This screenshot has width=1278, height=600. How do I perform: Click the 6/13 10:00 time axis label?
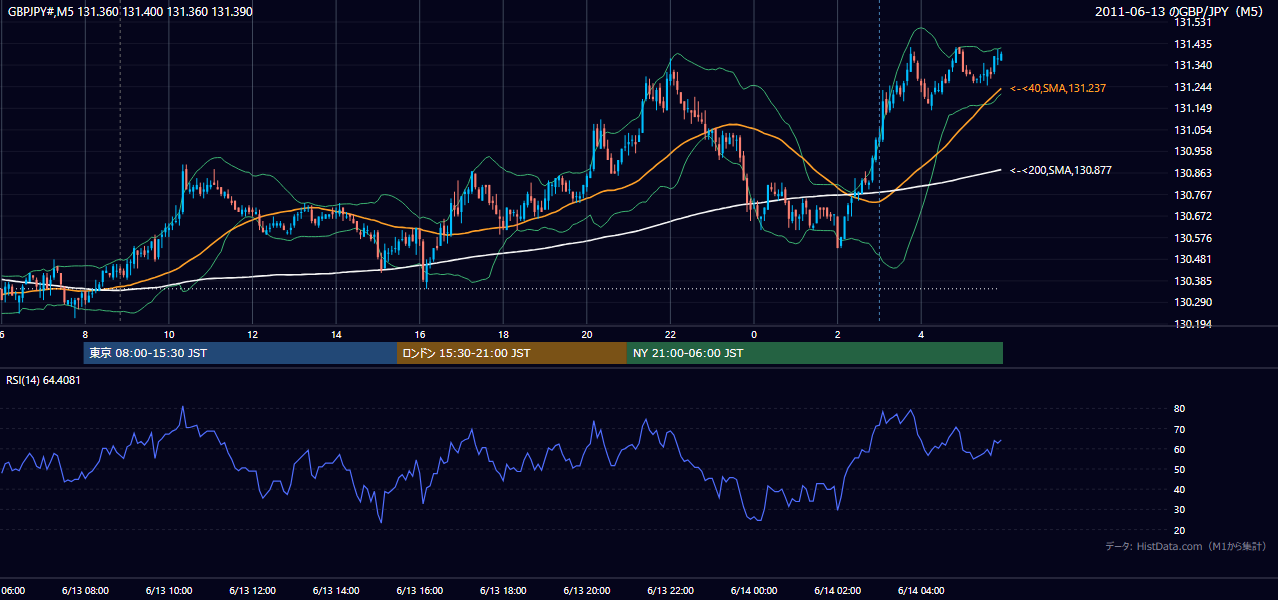coord(169,590)
